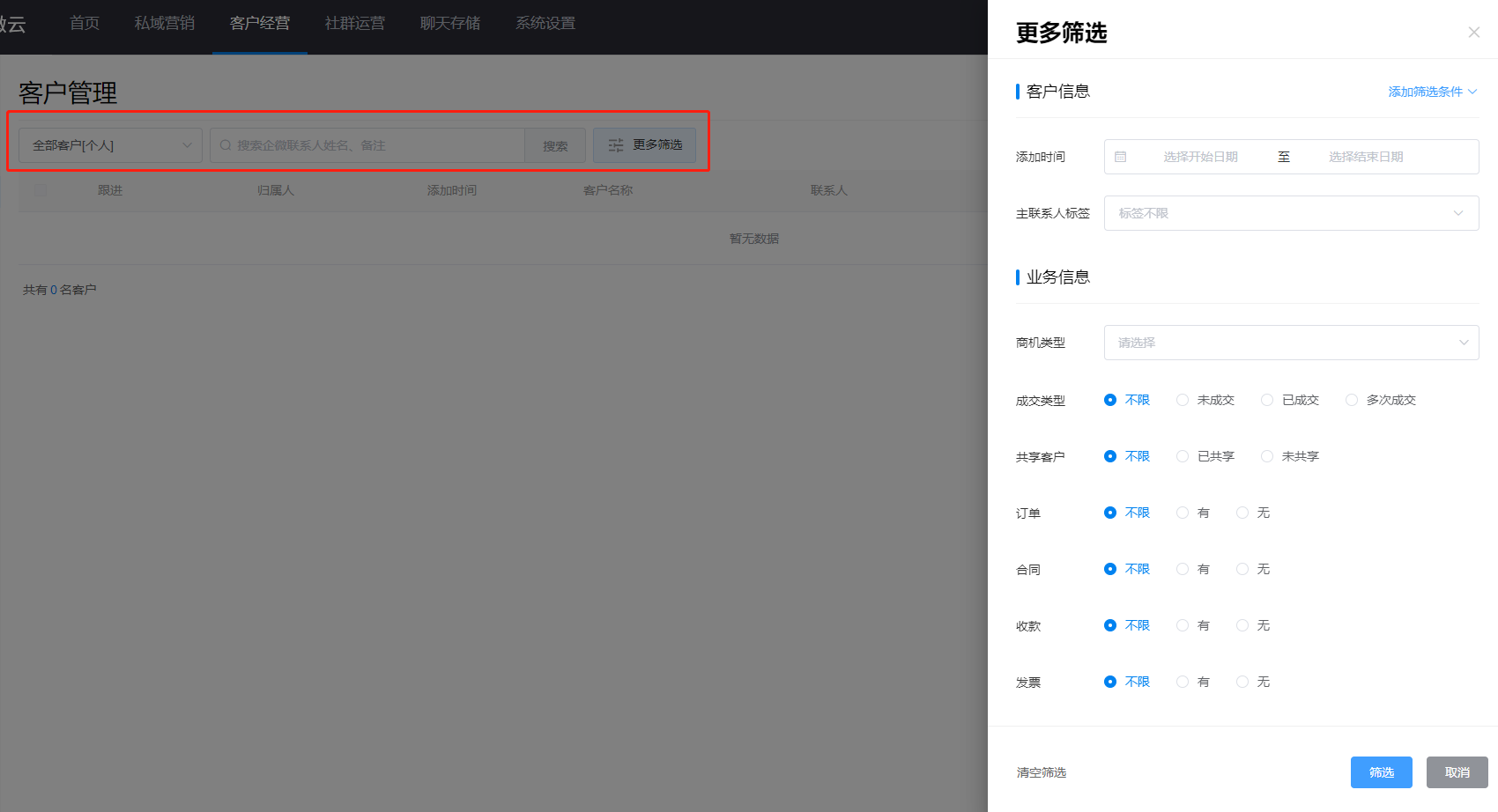Image resolution: width=1498 pixels, height=812 pixels.
Task: Close the 更多筛选 panel with X icon
Action: coord(1473,33)
